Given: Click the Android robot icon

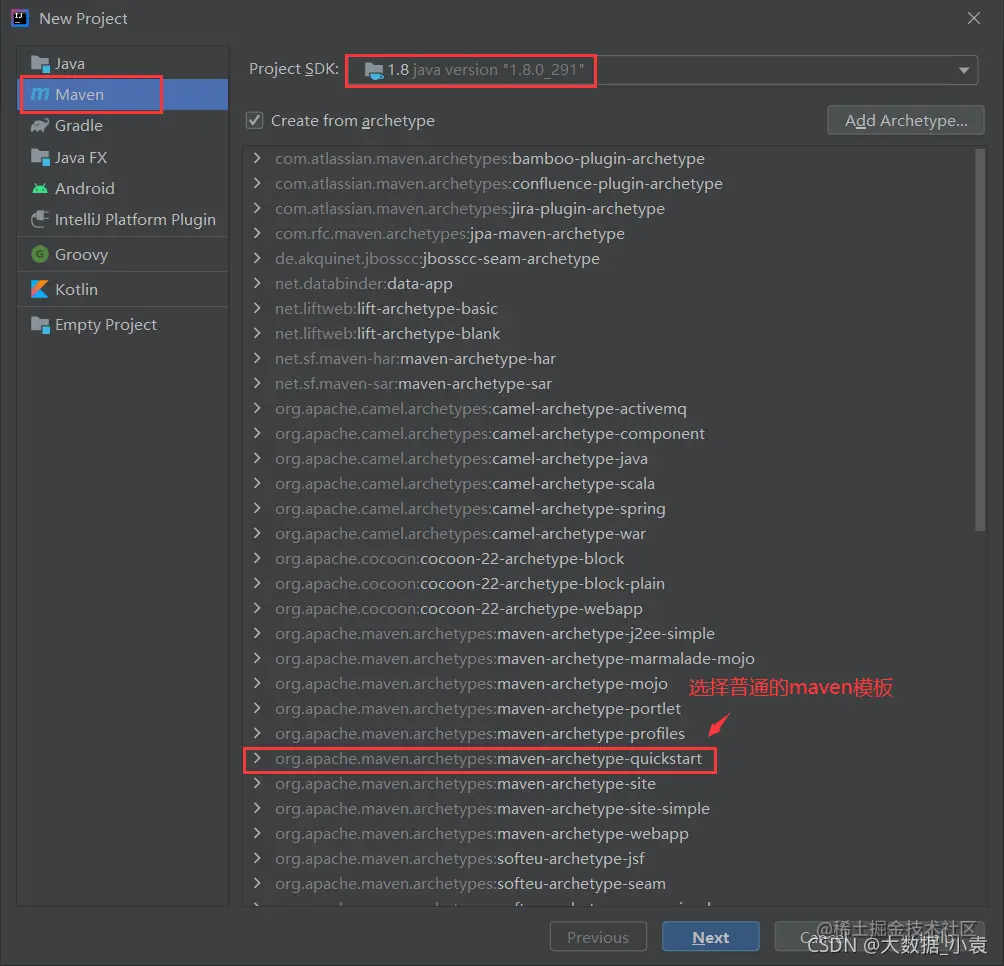Looking at the screenshot, I should pos(40,188).
